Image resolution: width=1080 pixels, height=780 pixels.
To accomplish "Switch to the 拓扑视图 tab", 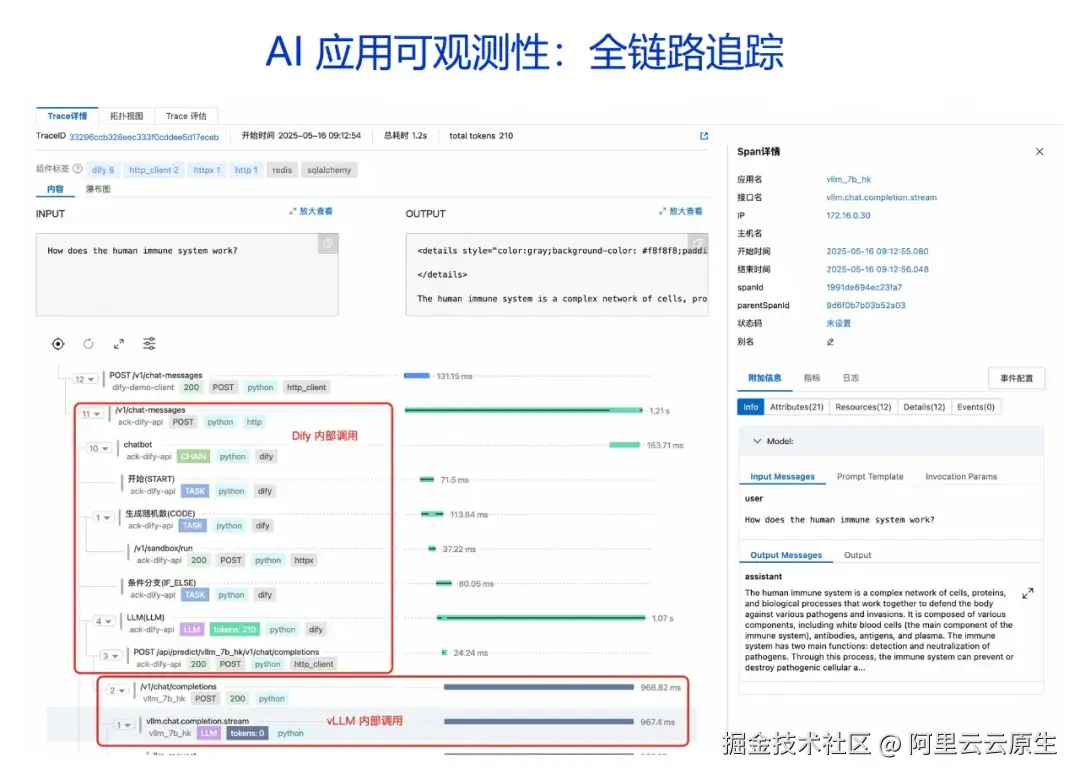I will pyautogui.click(x=125, y=115).
